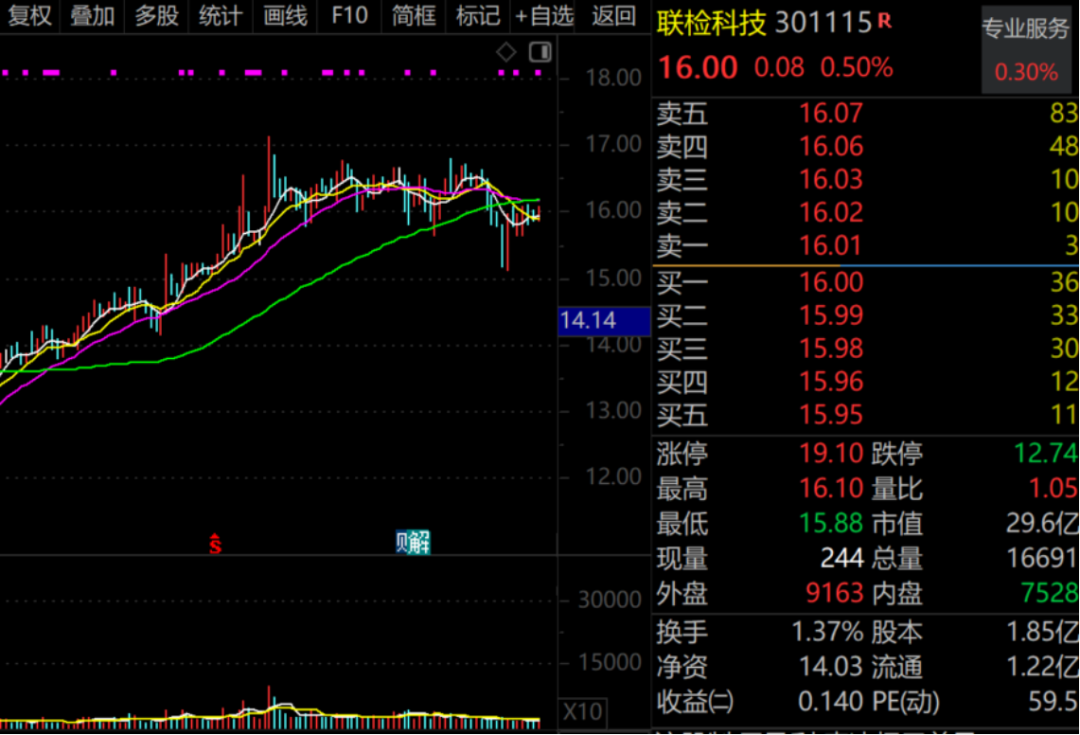Open the 叠加 overlay option
The height and width of the screenshot is (735, 1080).
click(92, 16)
